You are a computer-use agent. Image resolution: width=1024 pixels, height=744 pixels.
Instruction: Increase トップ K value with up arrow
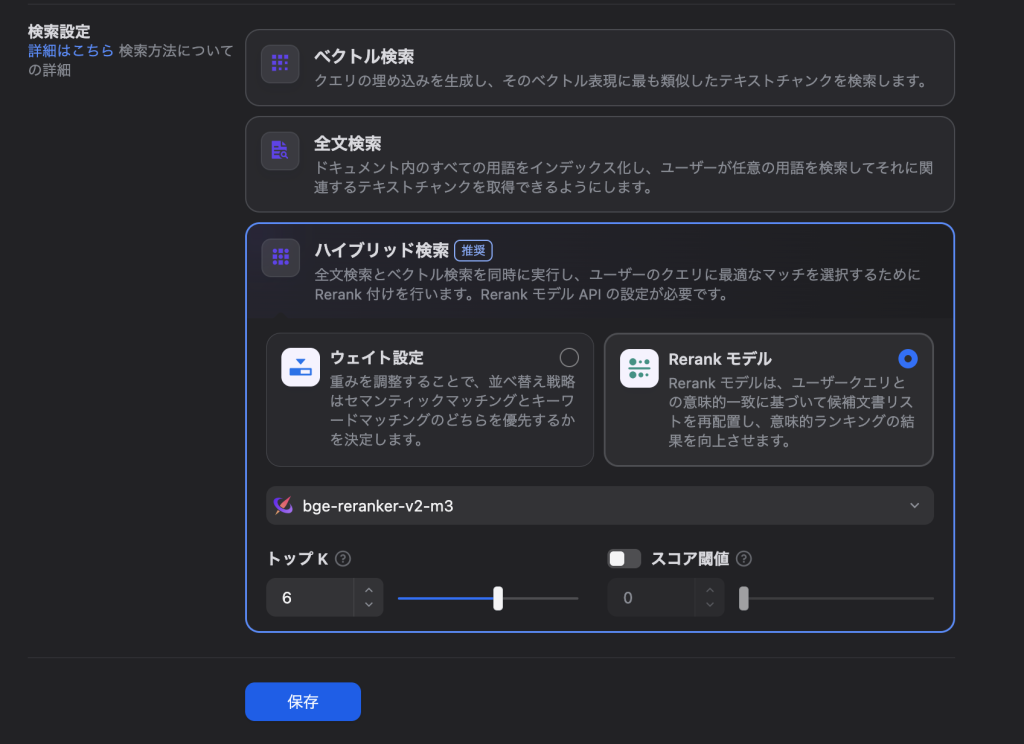369,590
